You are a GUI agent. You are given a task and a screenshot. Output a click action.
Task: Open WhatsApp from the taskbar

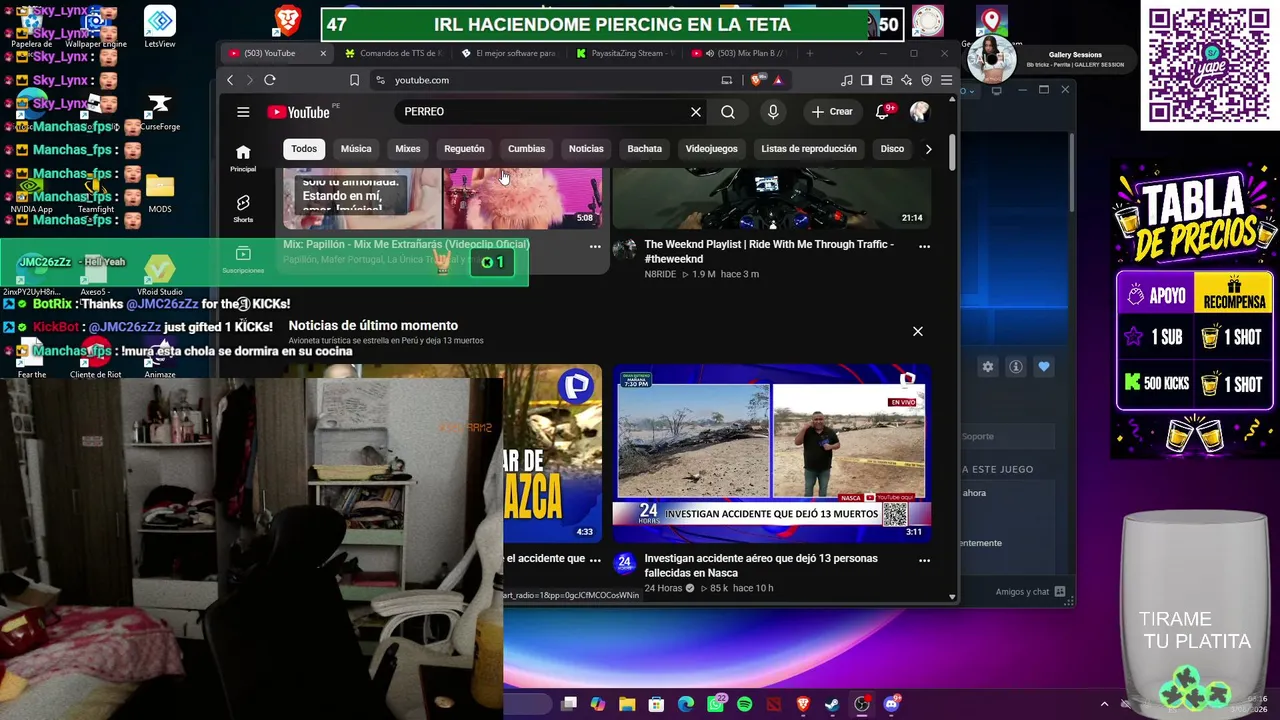pyautogui.click(x=716, y=704)
